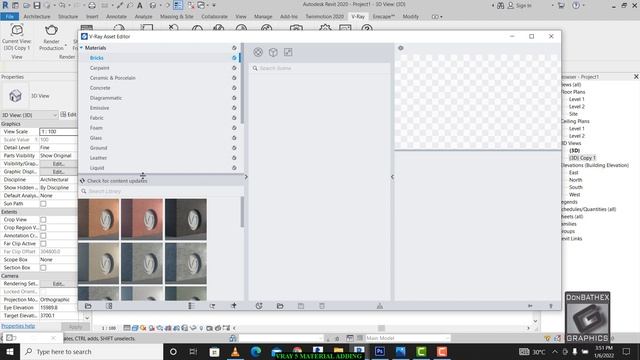The image size is (640, 360).
Task: Open VLC from the taskbar
Action: [x=235, y=351]
